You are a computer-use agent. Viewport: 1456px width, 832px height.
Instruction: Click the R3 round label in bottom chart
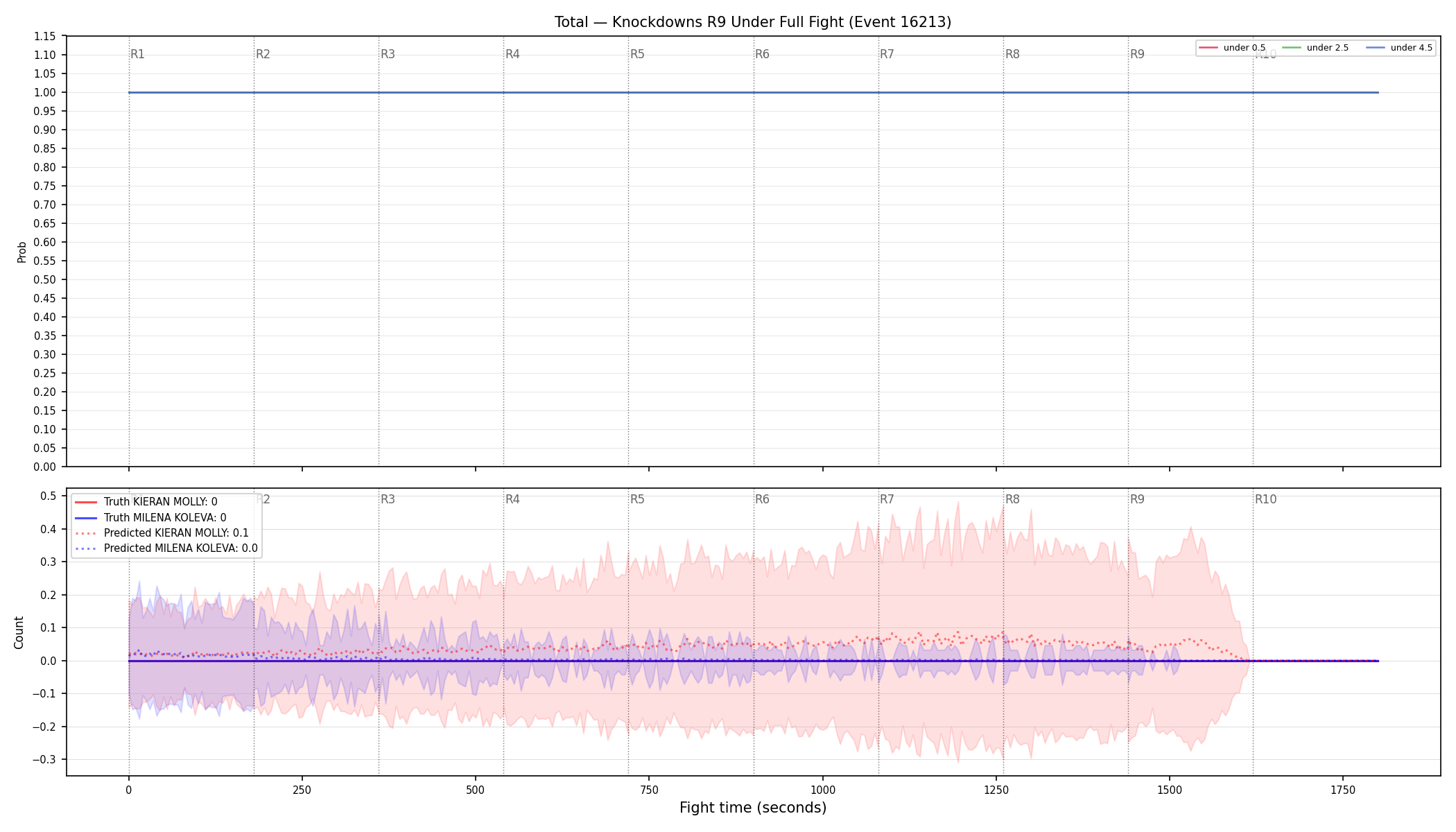388,499
